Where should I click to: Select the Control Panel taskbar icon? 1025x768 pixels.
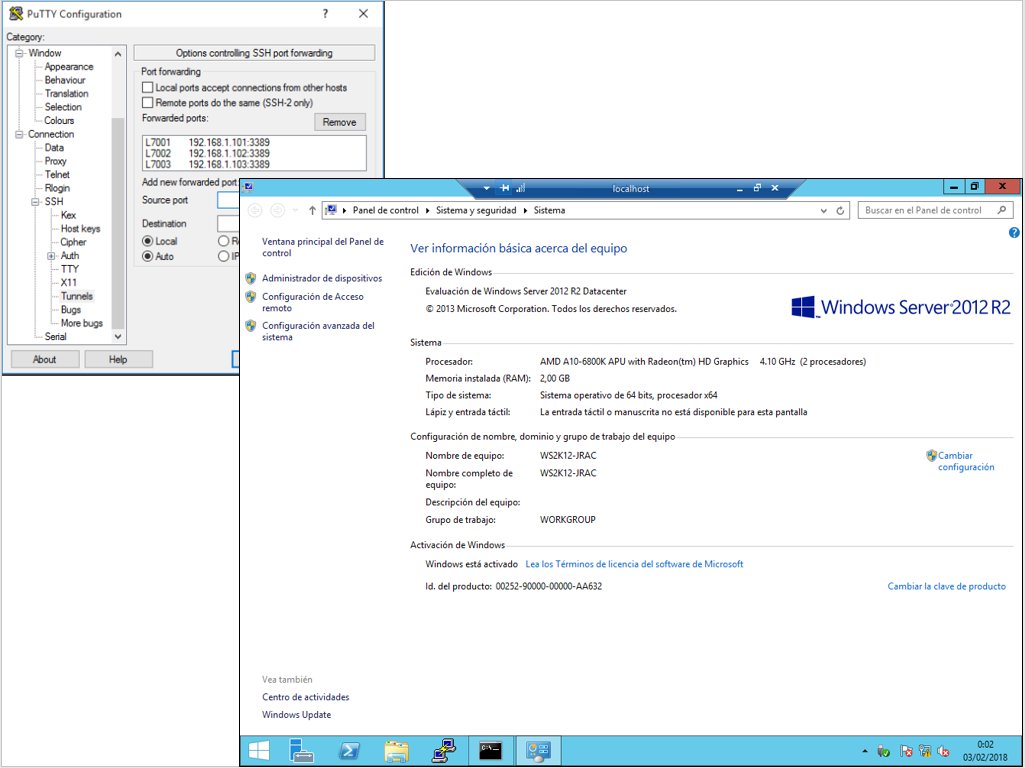click(539, 751)
